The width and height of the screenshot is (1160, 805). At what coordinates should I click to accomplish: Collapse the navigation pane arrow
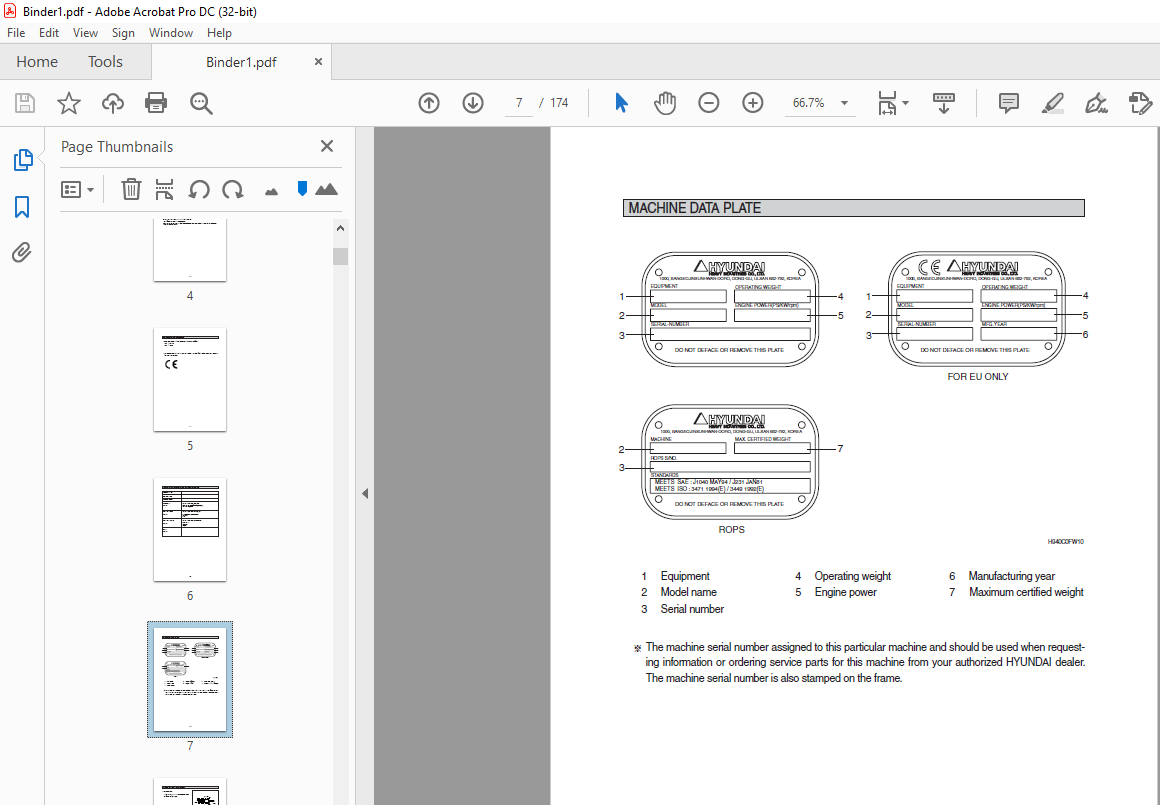(365, 494)
